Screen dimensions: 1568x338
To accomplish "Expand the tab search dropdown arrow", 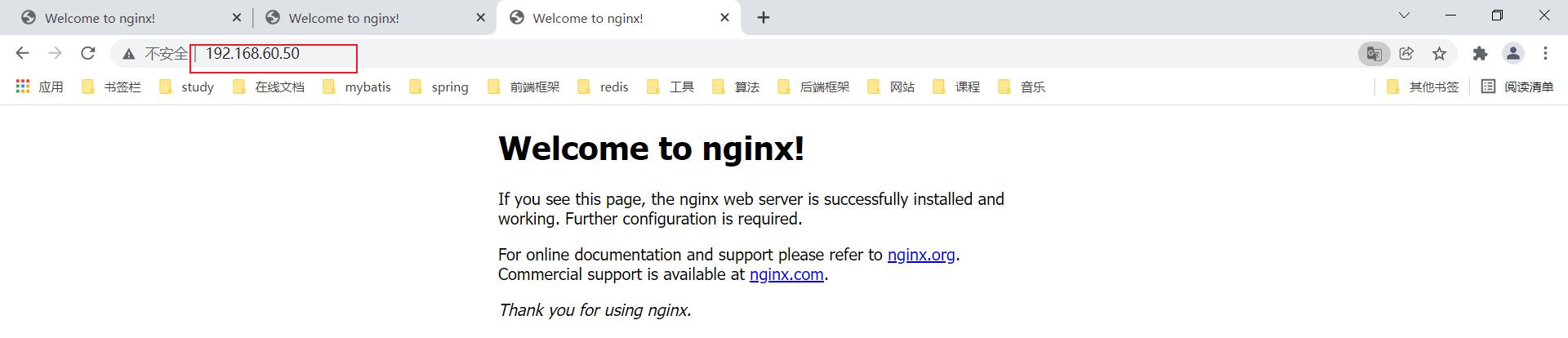I will coord(1404,16).
